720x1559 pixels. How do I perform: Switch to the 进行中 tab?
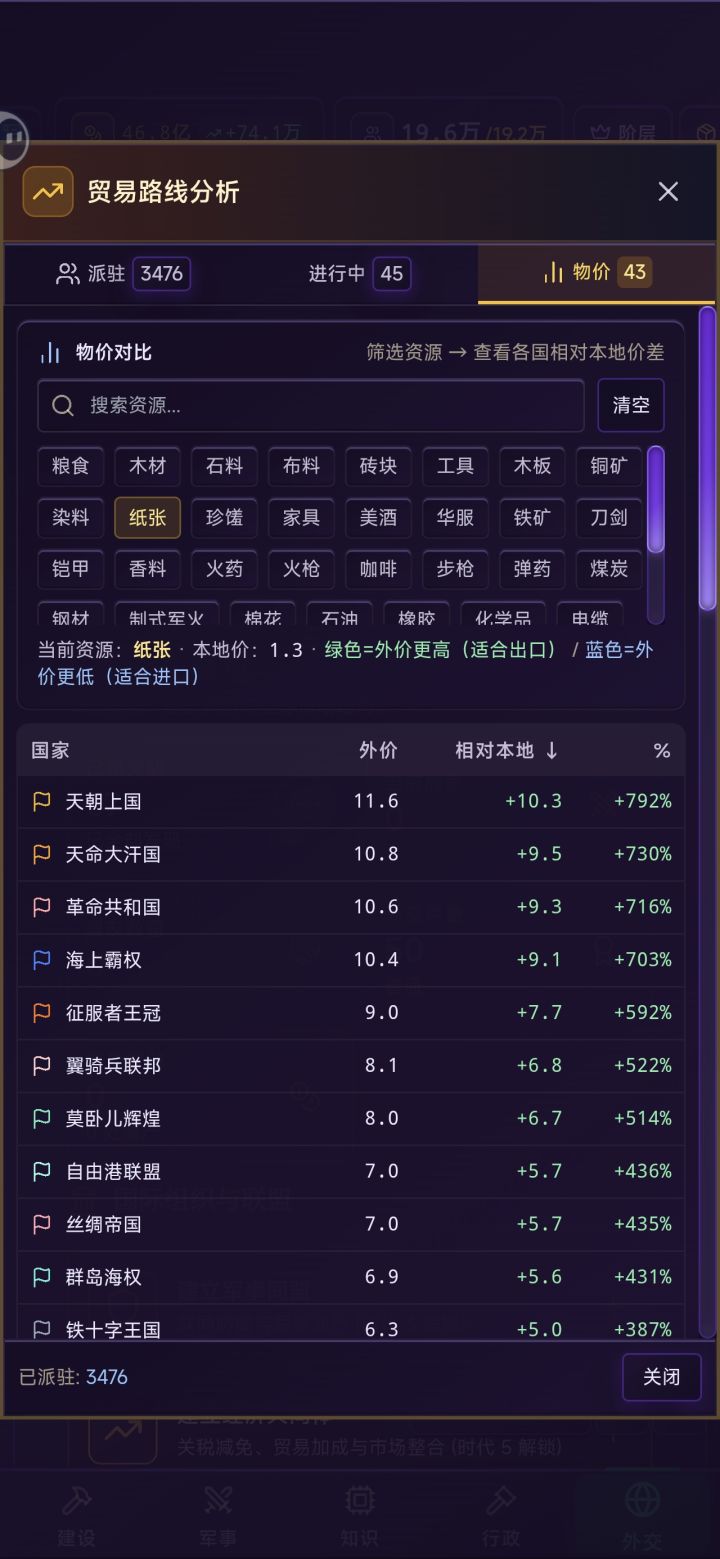[x=359, y=273]
